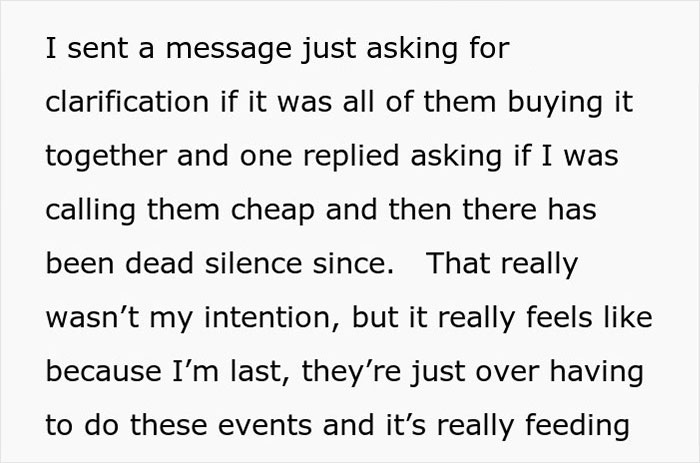Click the word "feeding"
This screenshot has height=463, width=700.
coord(578,426)
